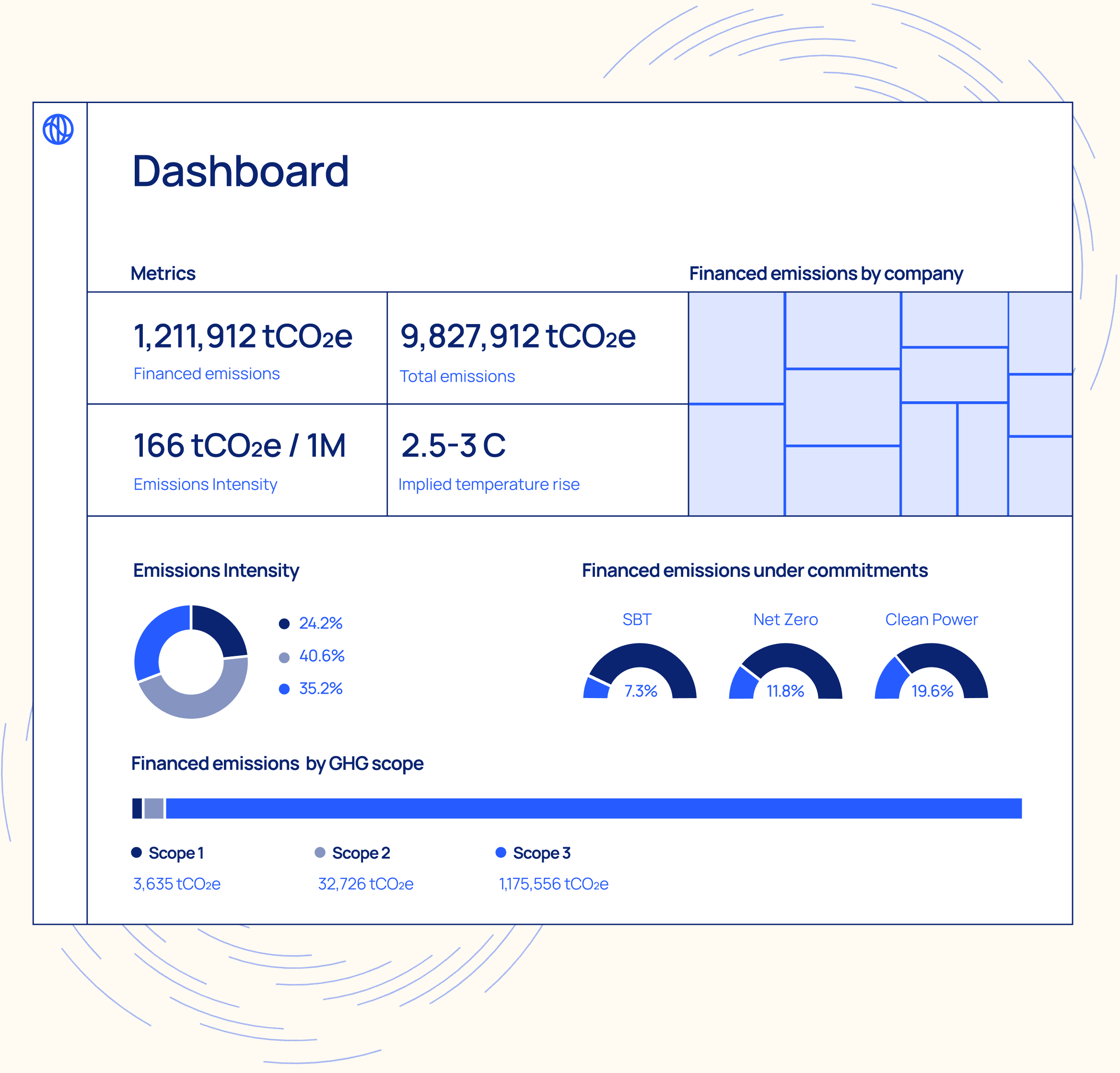Open the Financed emissions metric card
Screen dimensions: 1120x1073
coord(237,348)
